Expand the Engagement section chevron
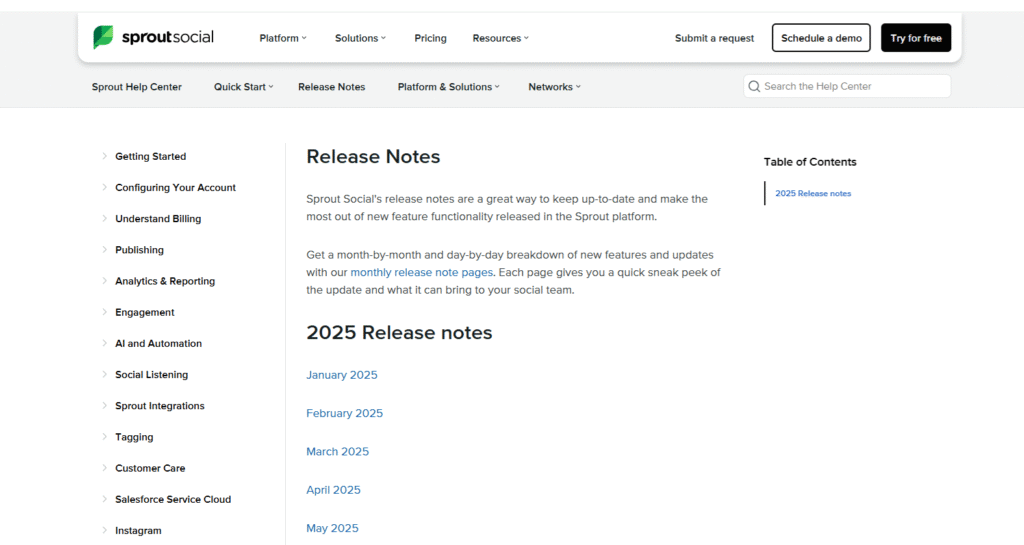1024x545 pixels. [x=104, y=312]
